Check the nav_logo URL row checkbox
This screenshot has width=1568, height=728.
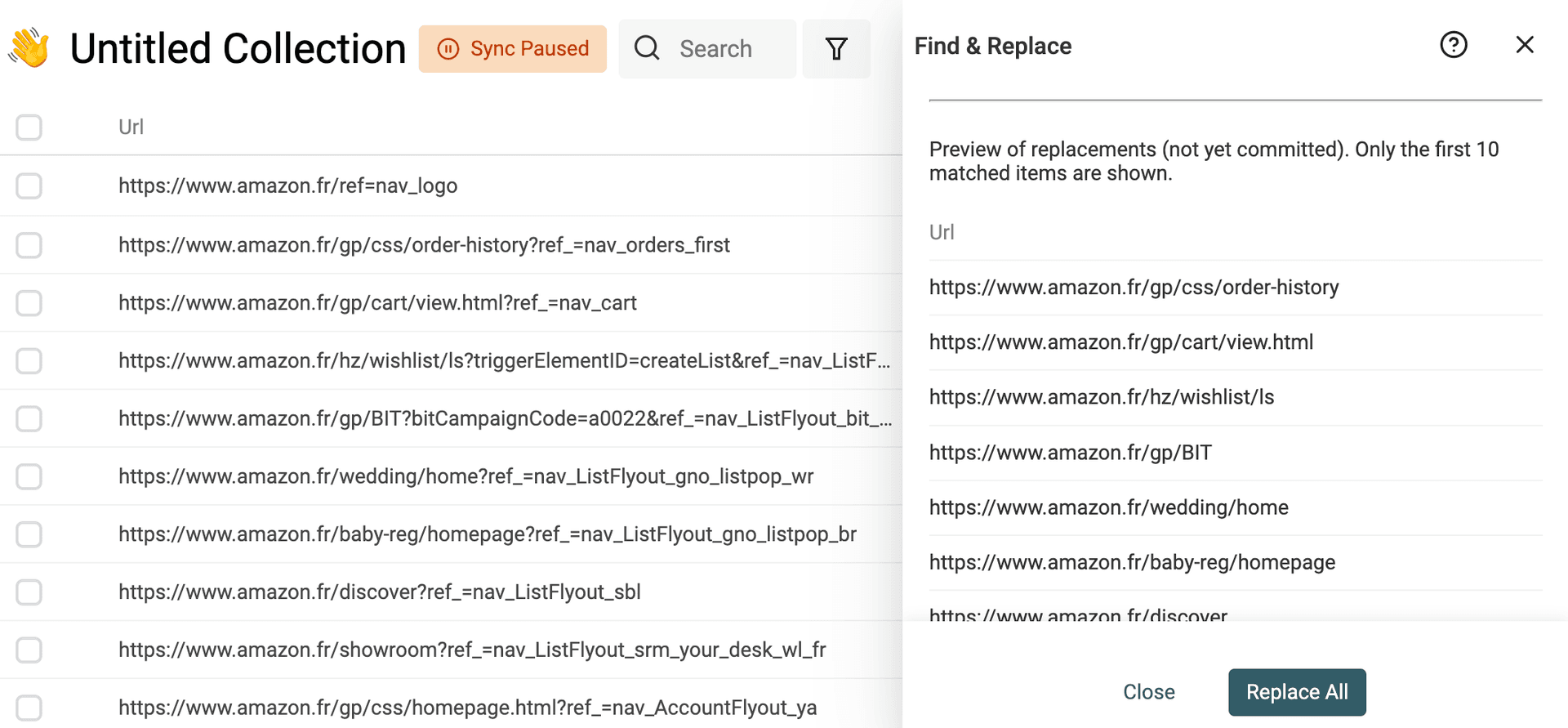point(29,186)
